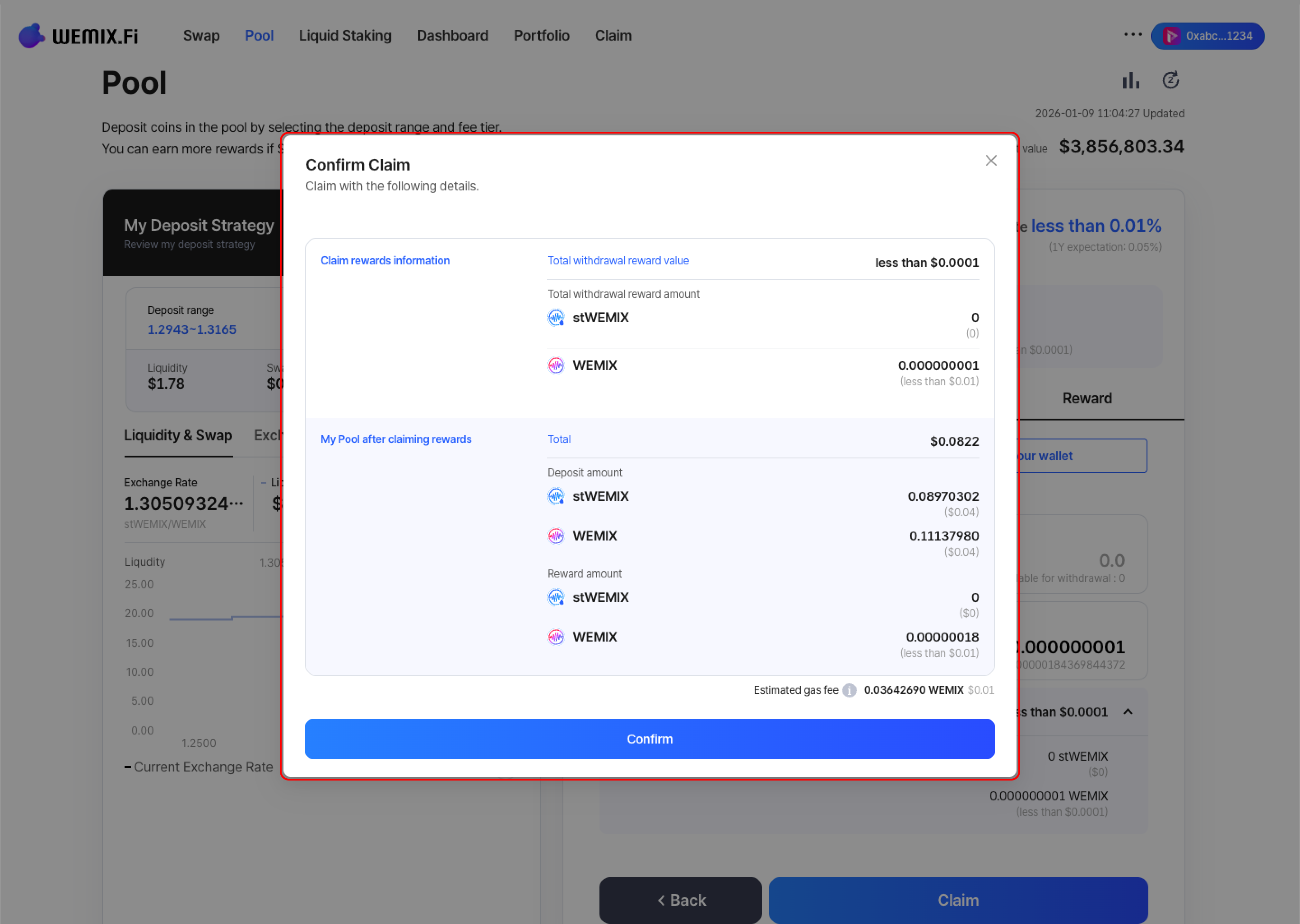This screenshot has width=1300, height=924.
Task: Click the WEMIX token icon under withdrawal amount
Action: coord(556,365)
